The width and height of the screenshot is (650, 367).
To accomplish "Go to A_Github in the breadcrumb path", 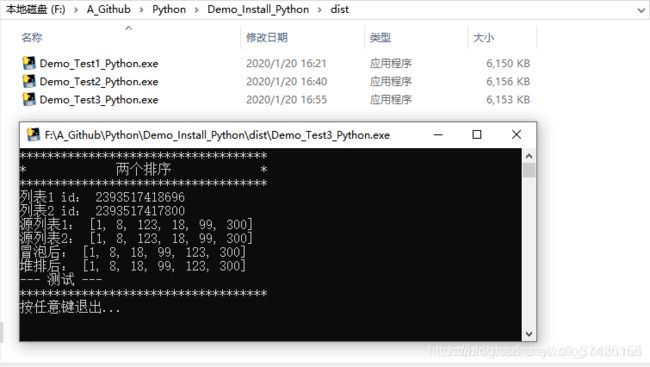I will pos(109,9).
